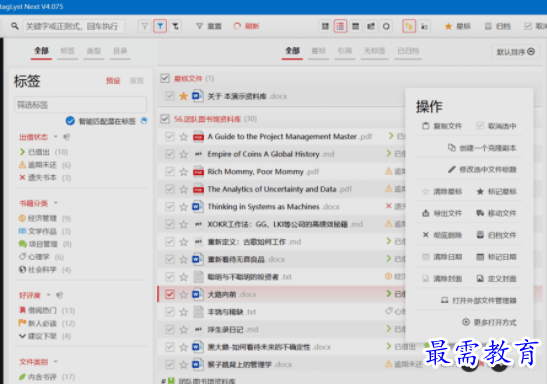Star the Empire of Coins file

point(183,154)
